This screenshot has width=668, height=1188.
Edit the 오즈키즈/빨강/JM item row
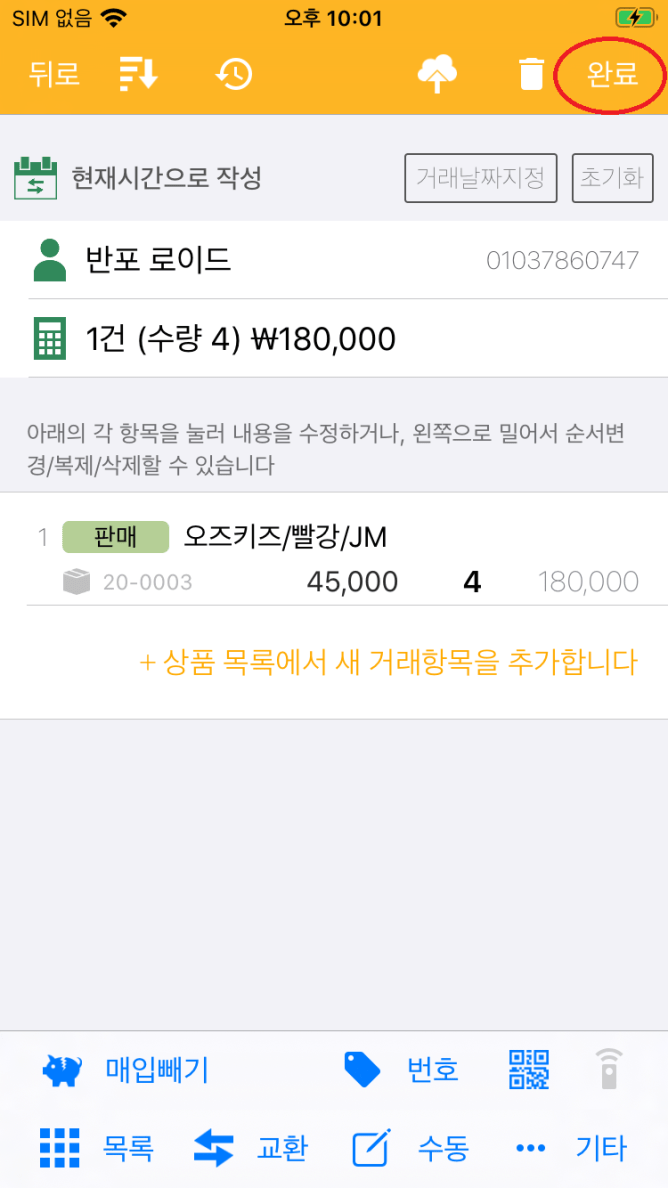334,559
